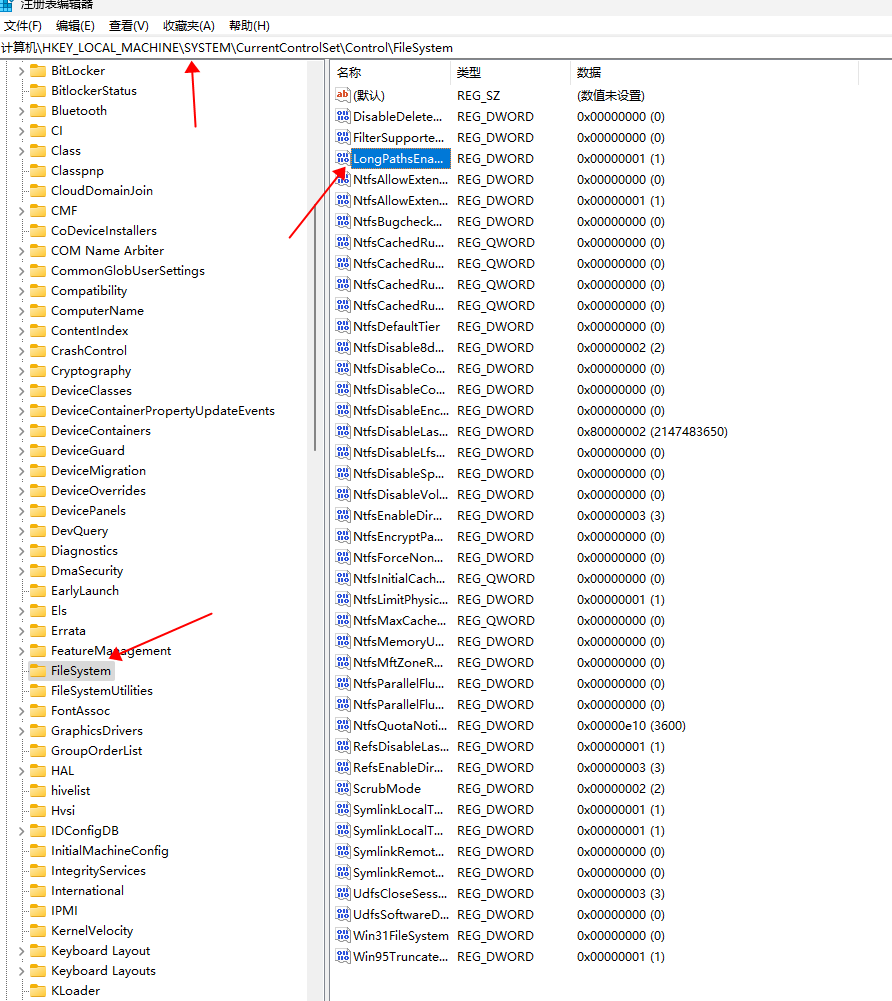Image resolution: width=892 pixels, height=1001 pixels.
Task: Open the 收藏夹(A) menu
Action: [188, 26]
